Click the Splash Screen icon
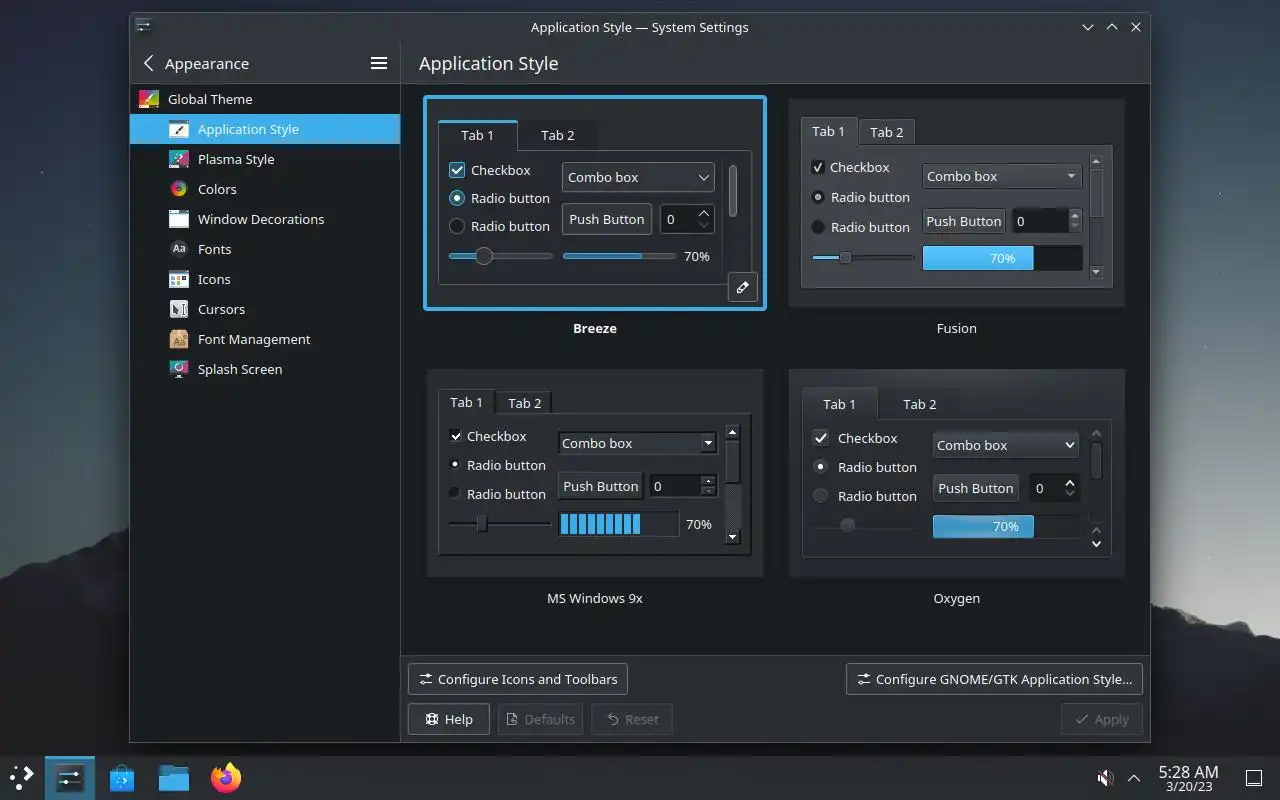The width and height of the screenshot is (1280, 800). (179, 369)
